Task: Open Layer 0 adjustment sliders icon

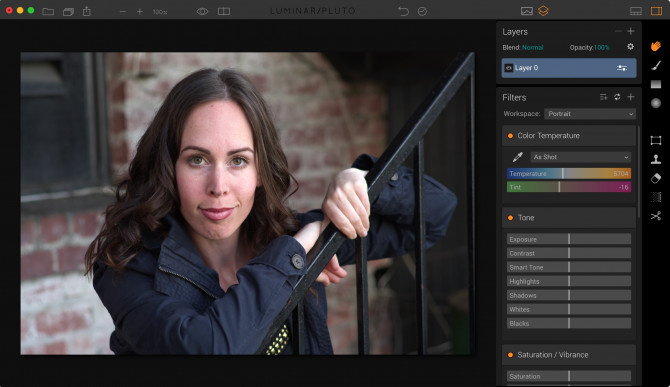Action: point(622,68)
